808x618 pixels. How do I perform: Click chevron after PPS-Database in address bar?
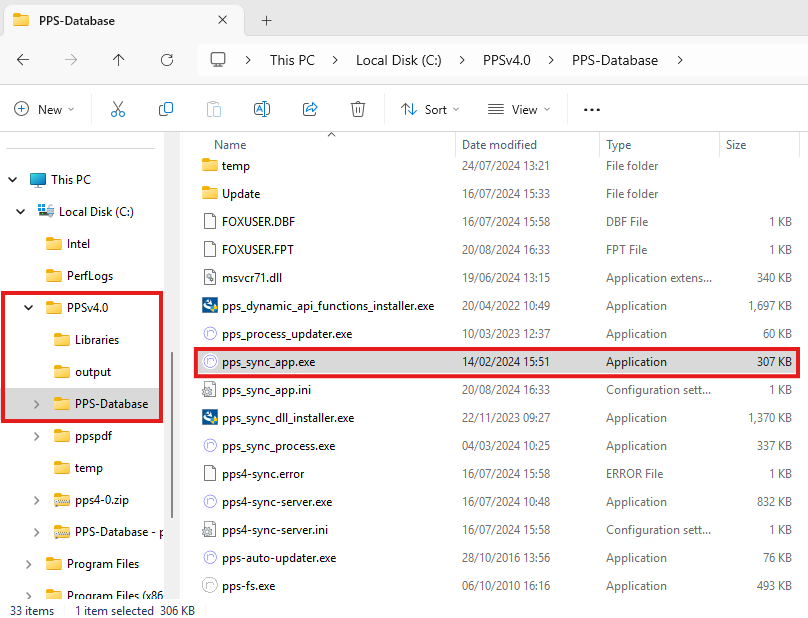[x=680, y=60]
